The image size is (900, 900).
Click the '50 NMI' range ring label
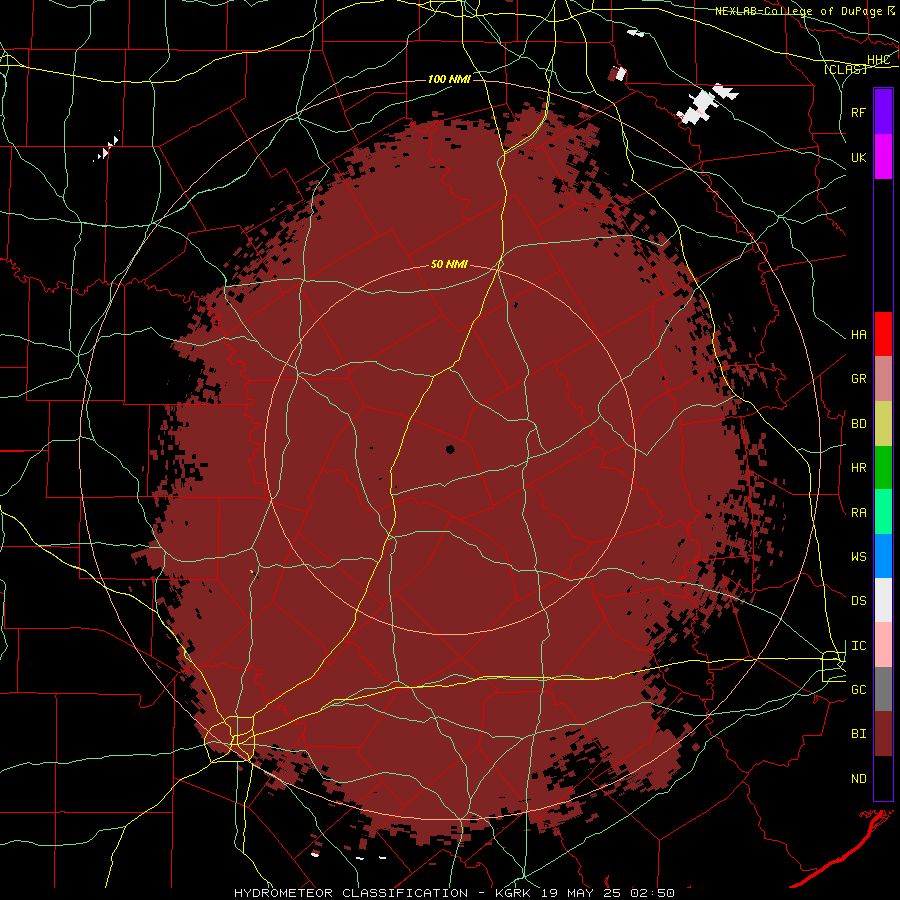click(449, 264)
